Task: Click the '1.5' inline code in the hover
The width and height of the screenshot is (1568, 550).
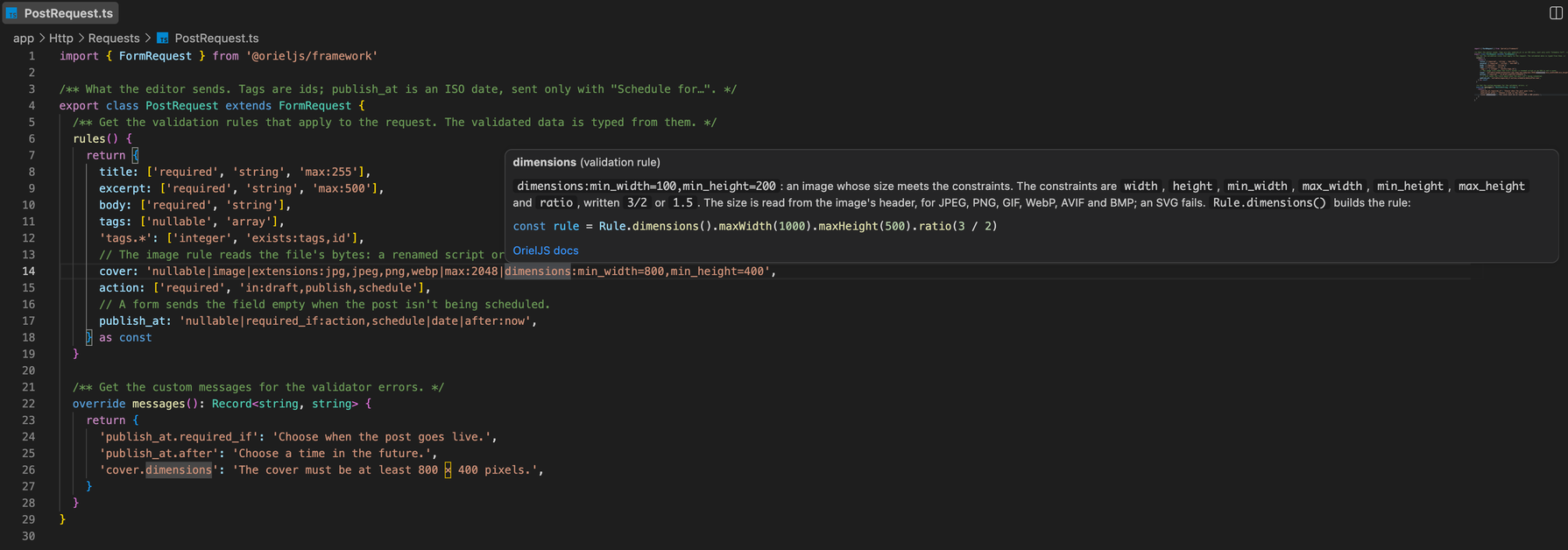Action: tap(682, 202)
